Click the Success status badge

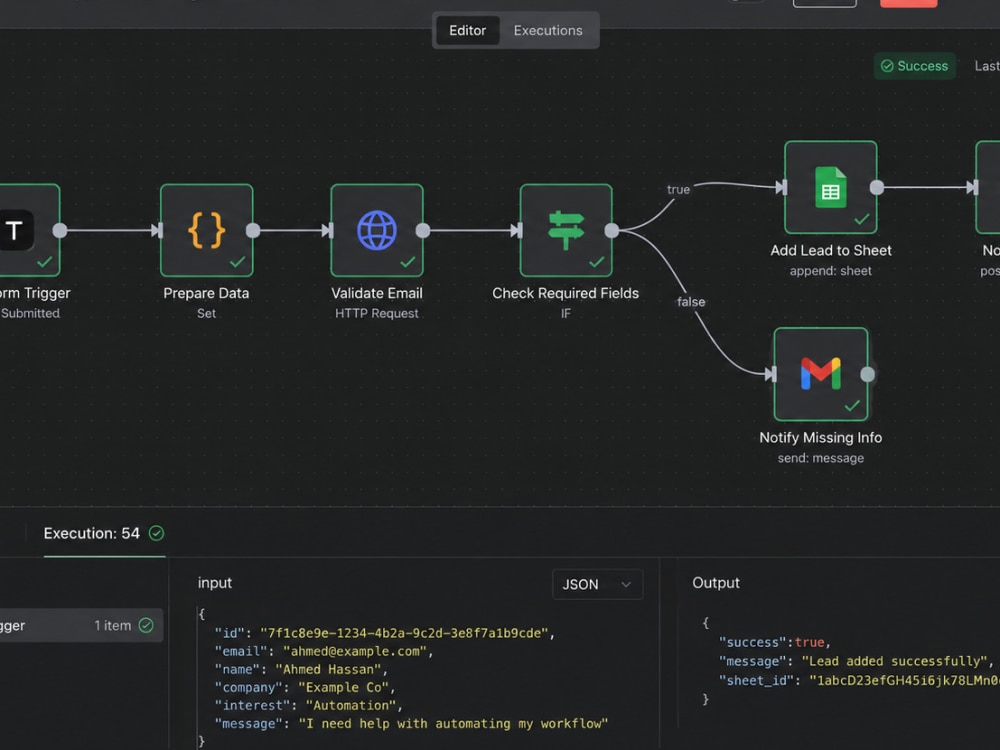click(915, 66)
